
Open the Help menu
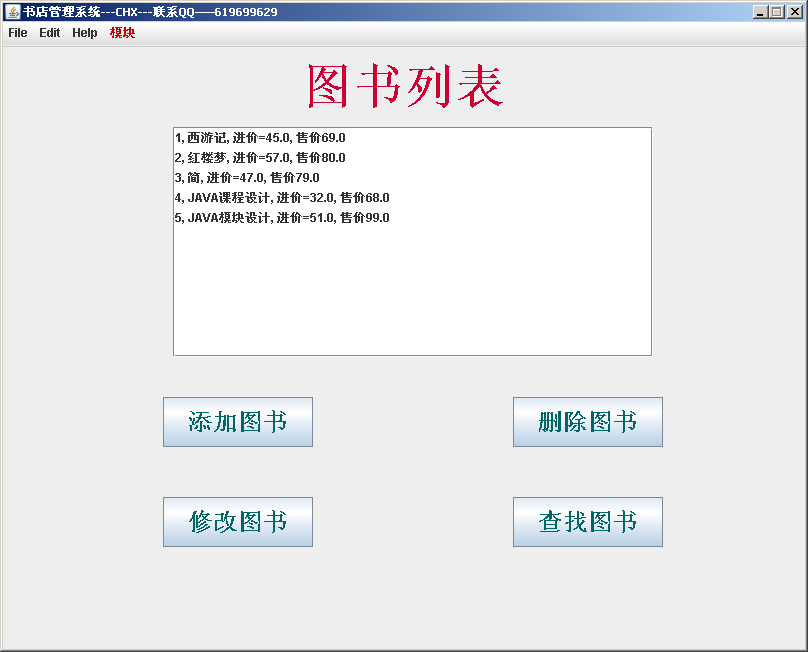(x=85, y=32)
